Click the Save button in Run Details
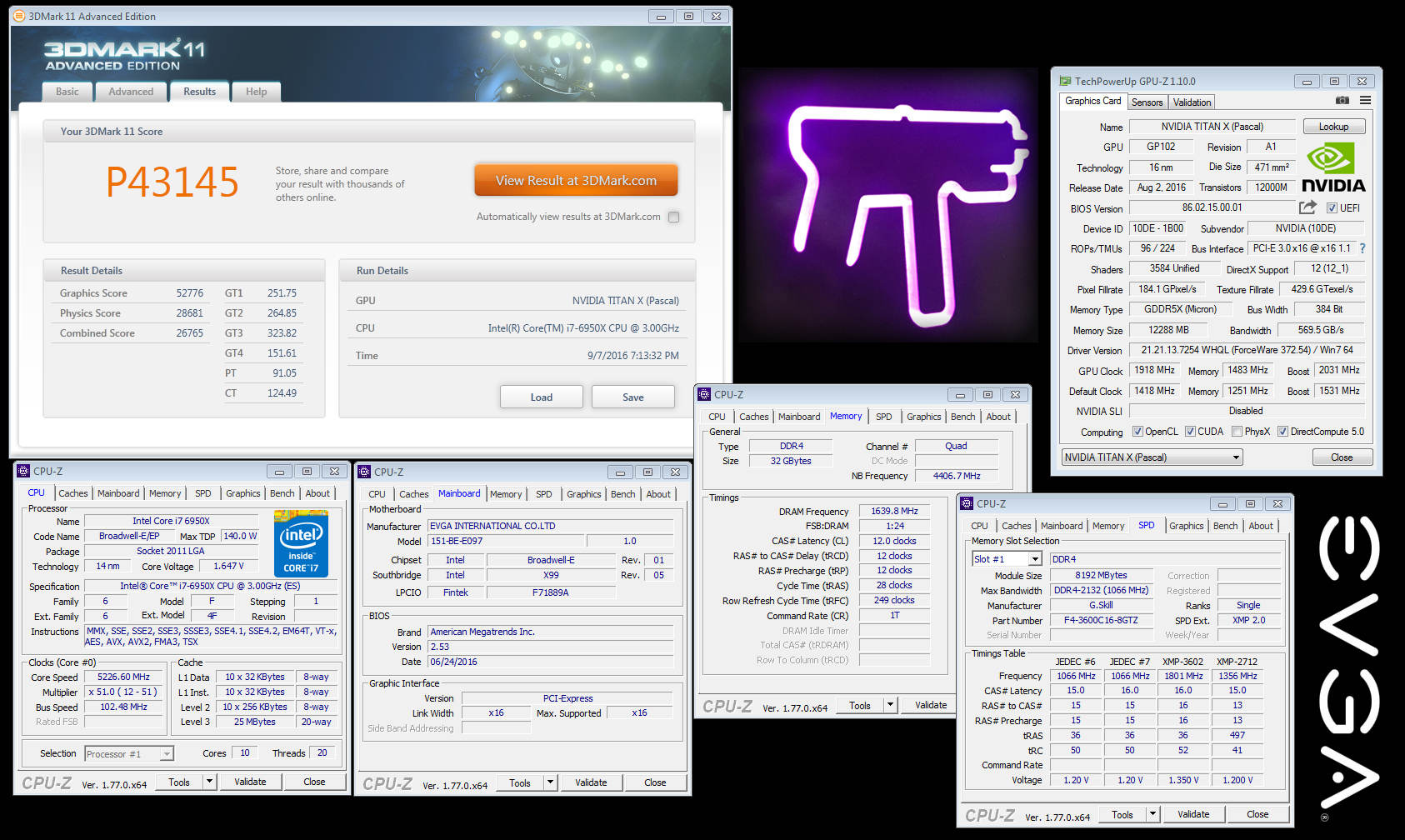 633,397
